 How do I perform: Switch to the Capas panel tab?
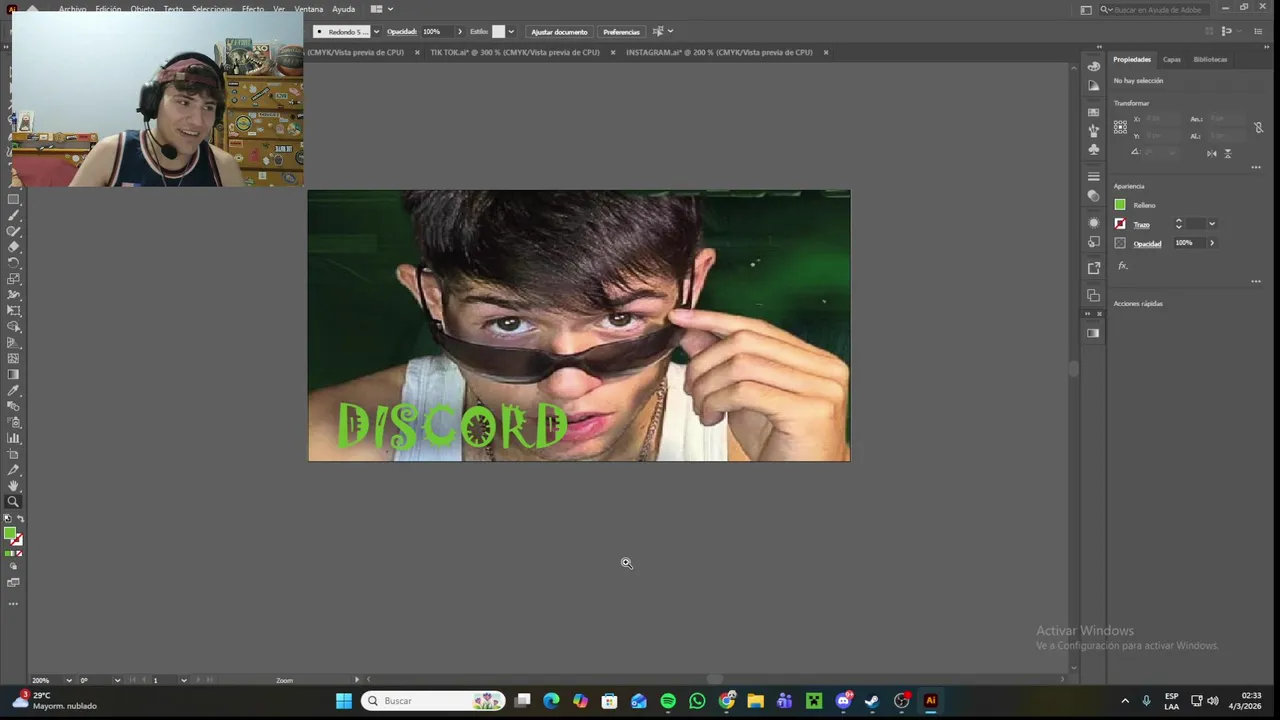pos(1171,59)
